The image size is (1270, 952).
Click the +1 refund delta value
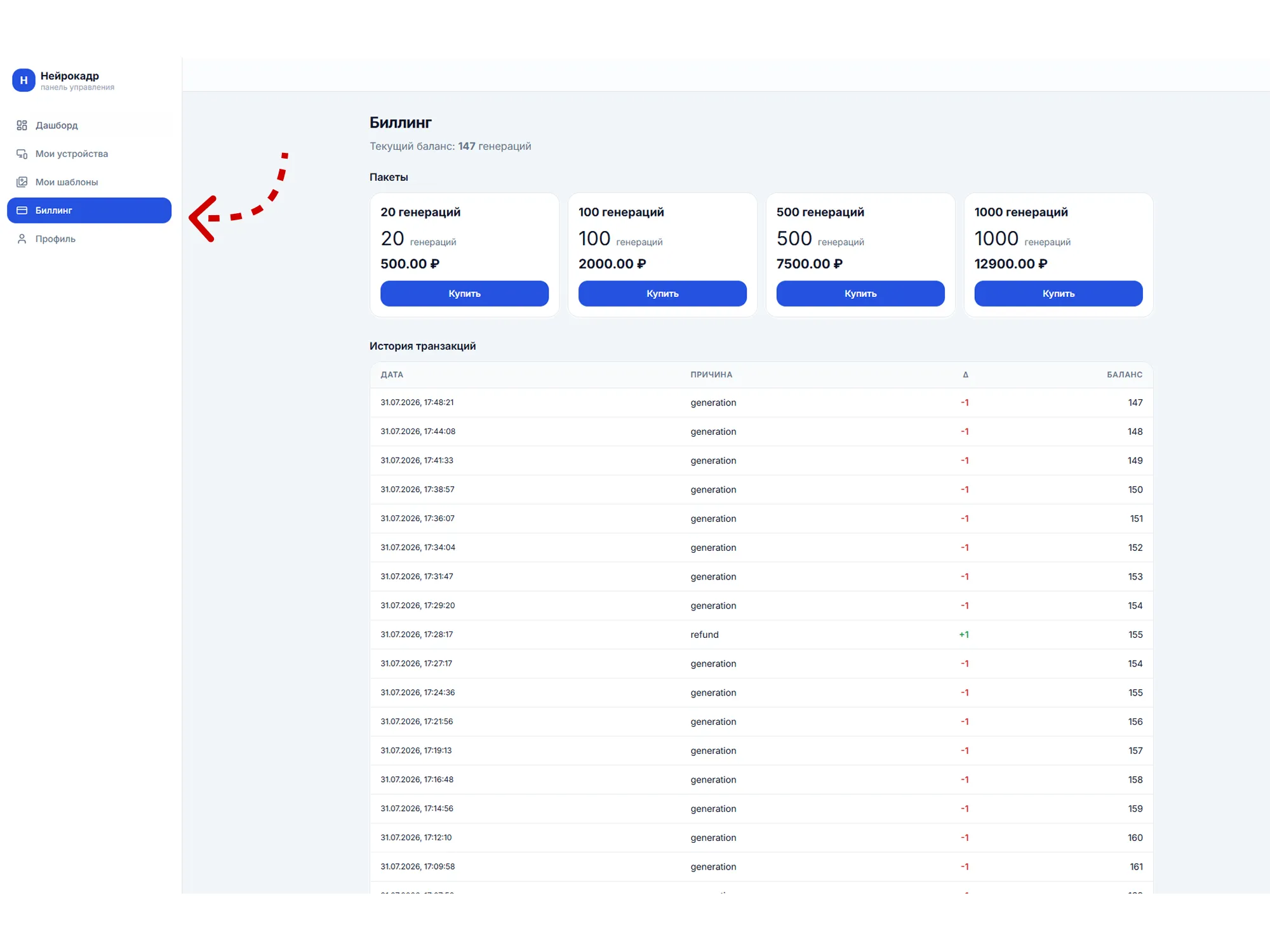tap(964, 635)
